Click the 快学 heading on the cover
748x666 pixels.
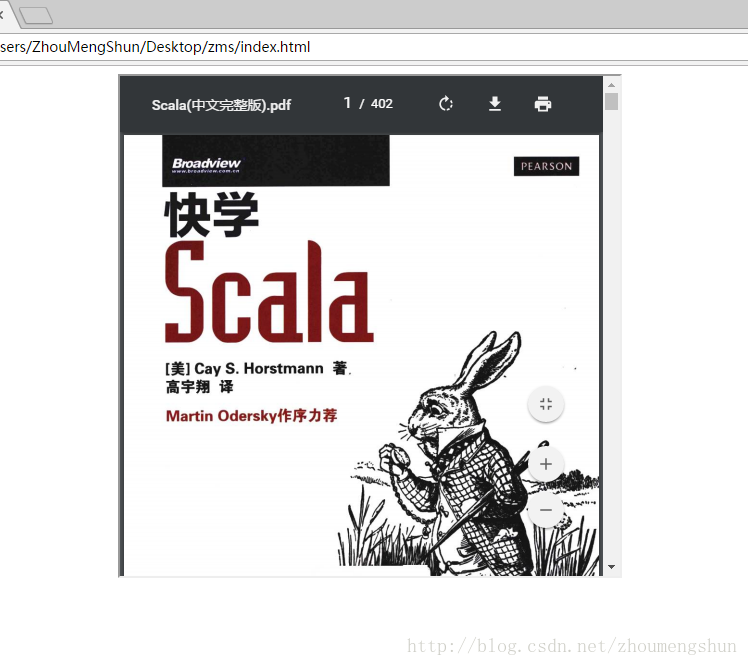tap(211, 215)
